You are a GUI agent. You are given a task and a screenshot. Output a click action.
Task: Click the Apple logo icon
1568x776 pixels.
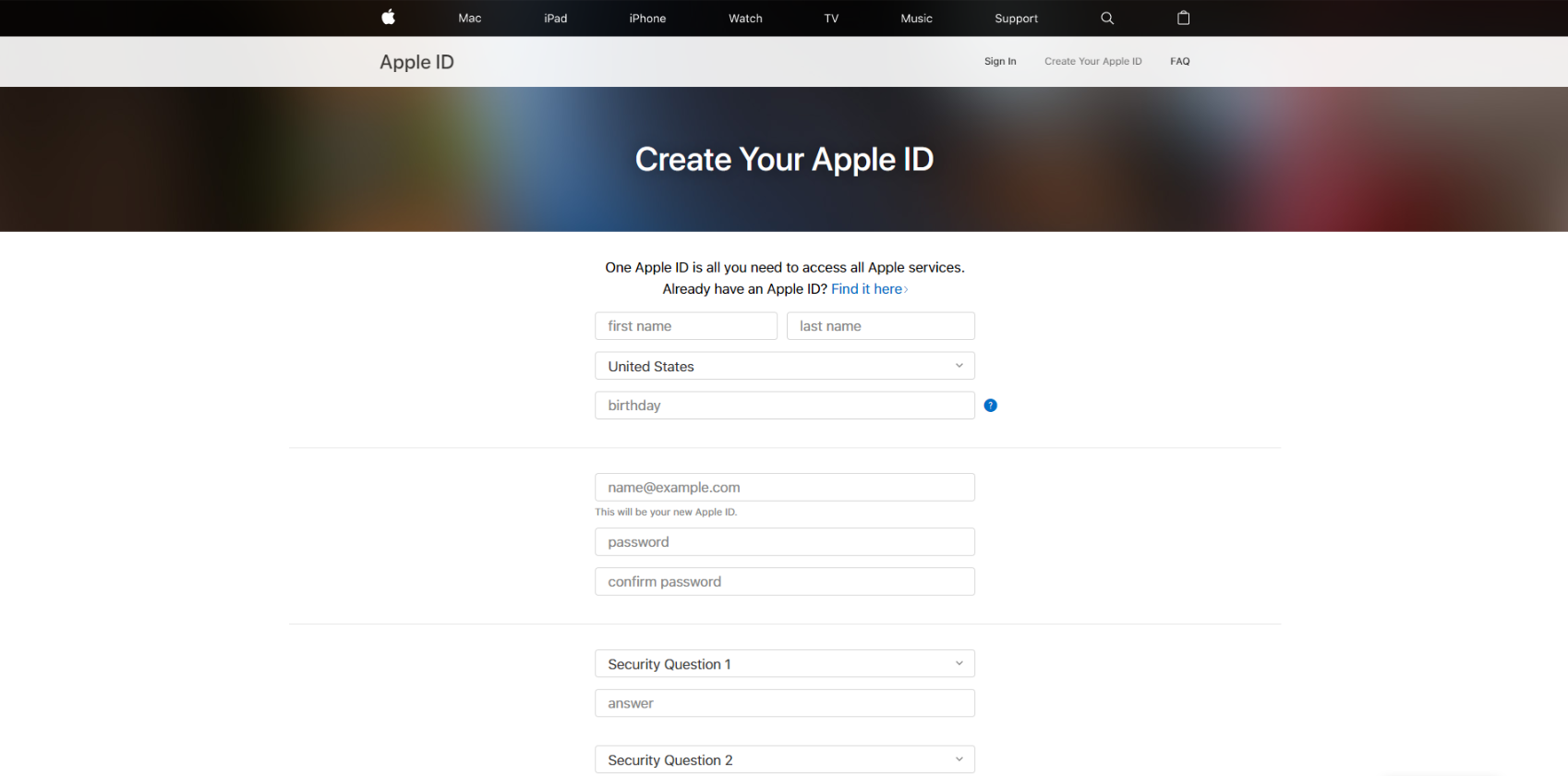coord(389,18)
